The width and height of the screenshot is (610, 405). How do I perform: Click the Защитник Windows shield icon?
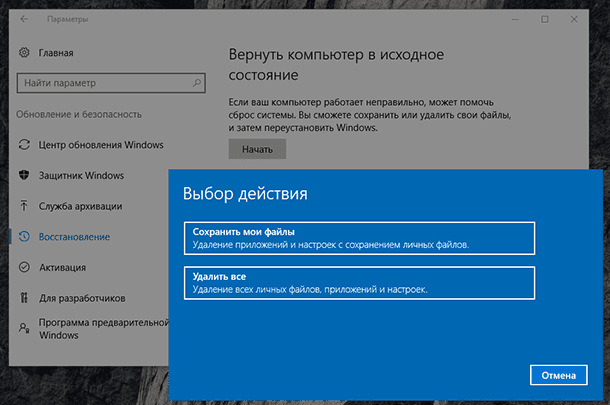[24, 175]
